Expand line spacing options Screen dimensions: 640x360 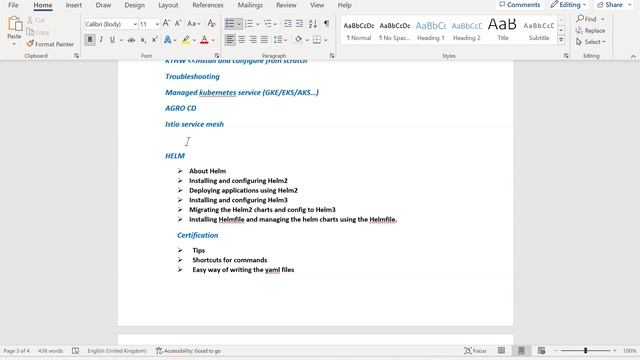click(x=280, y=40)
